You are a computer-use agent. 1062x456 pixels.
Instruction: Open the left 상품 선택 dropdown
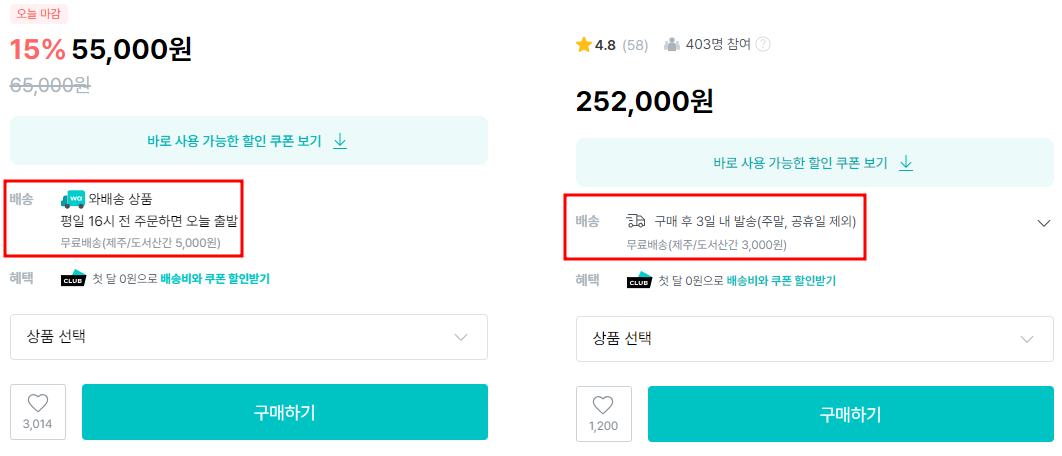[x=249, y=337]
